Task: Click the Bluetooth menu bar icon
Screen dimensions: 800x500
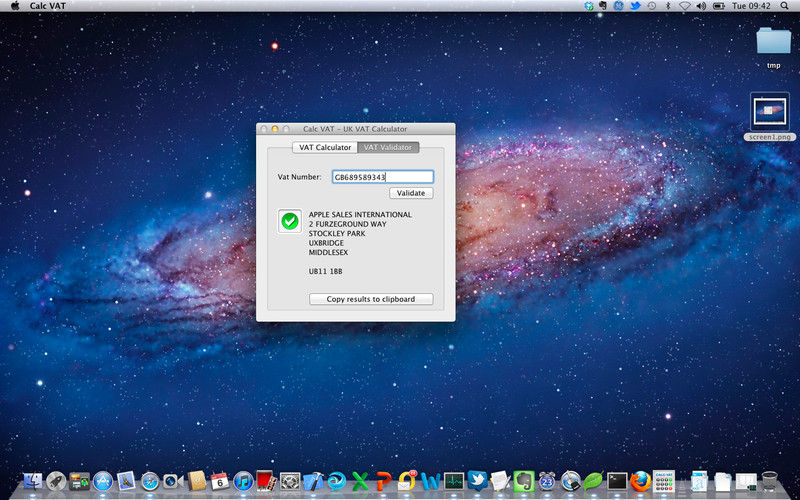Action: coord(668,6)
